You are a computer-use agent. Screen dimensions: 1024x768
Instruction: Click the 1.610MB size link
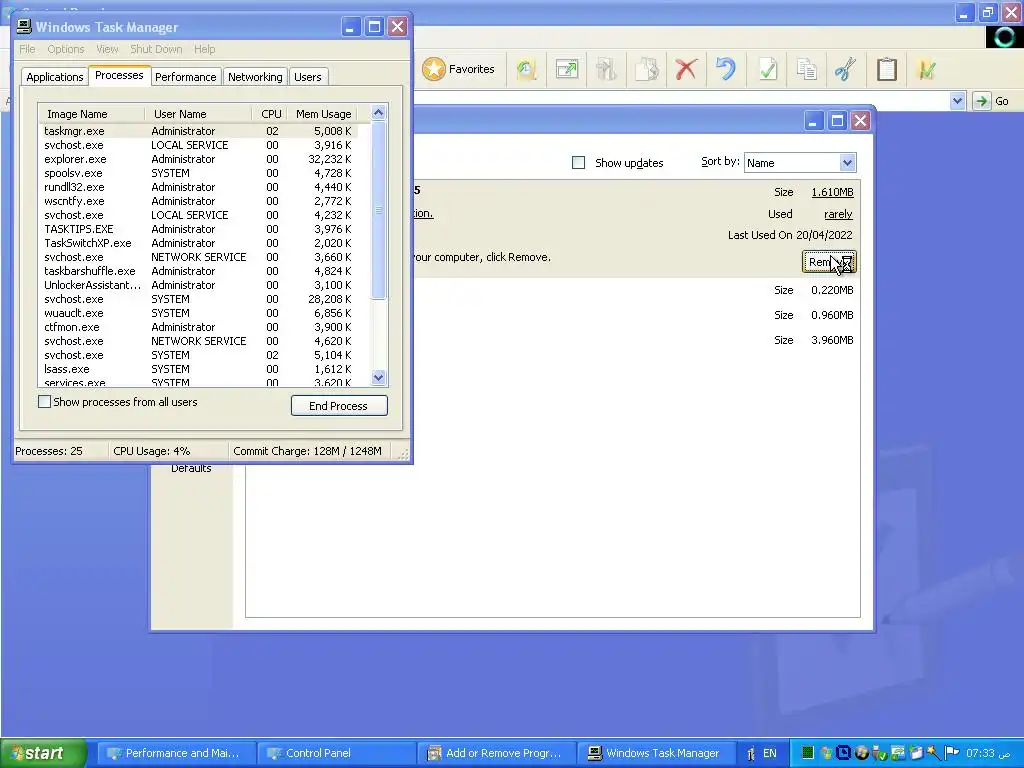coord(832,192)
